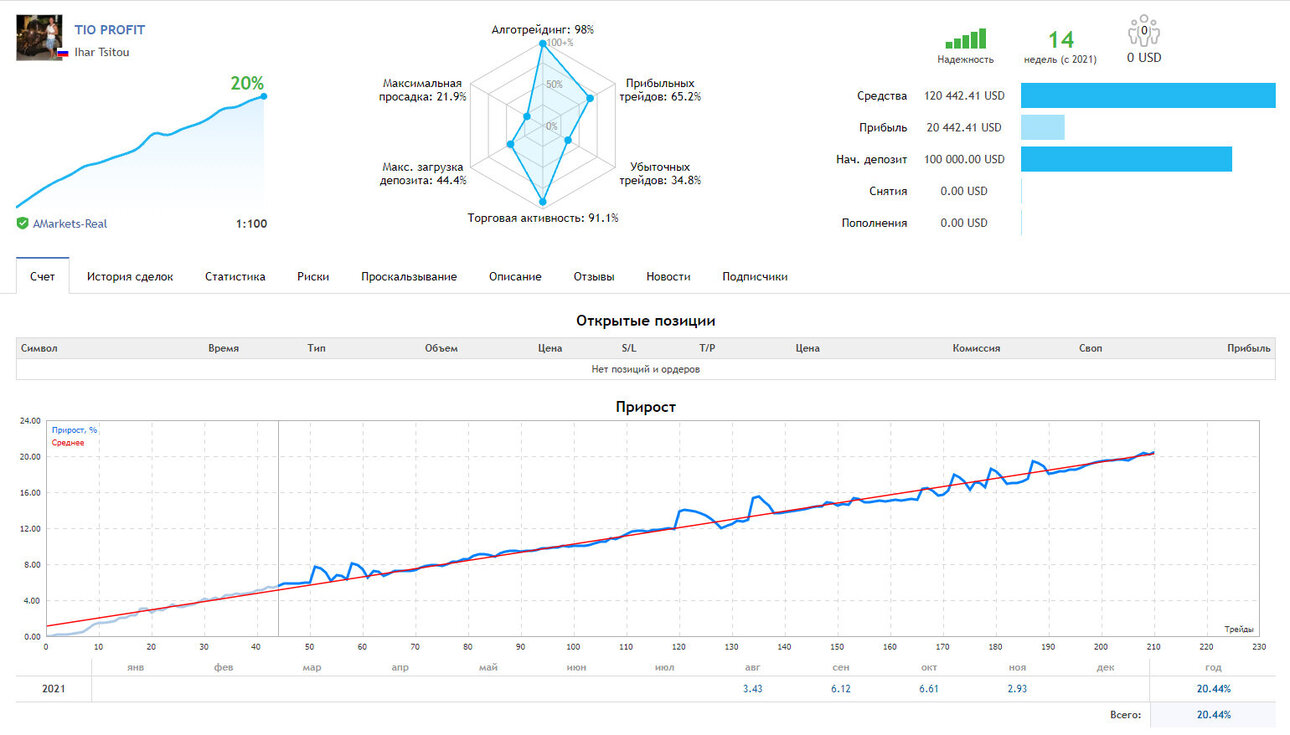The width and height of the screenshot is (1290, 735).
Task: Switch to the Статистика tab
Action: [x=235, y=276]
